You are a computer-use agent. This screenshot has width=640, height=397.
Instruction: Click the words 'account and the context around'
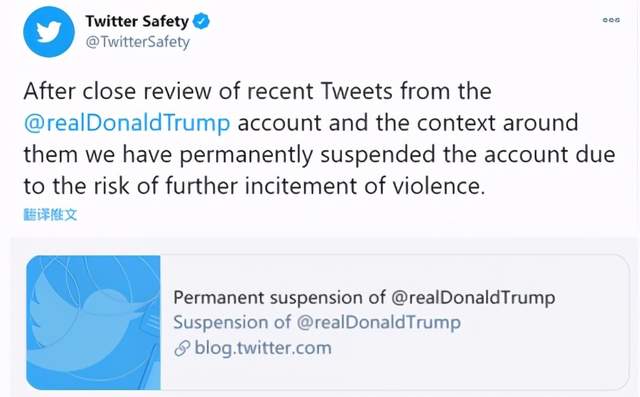pos(408,123)
